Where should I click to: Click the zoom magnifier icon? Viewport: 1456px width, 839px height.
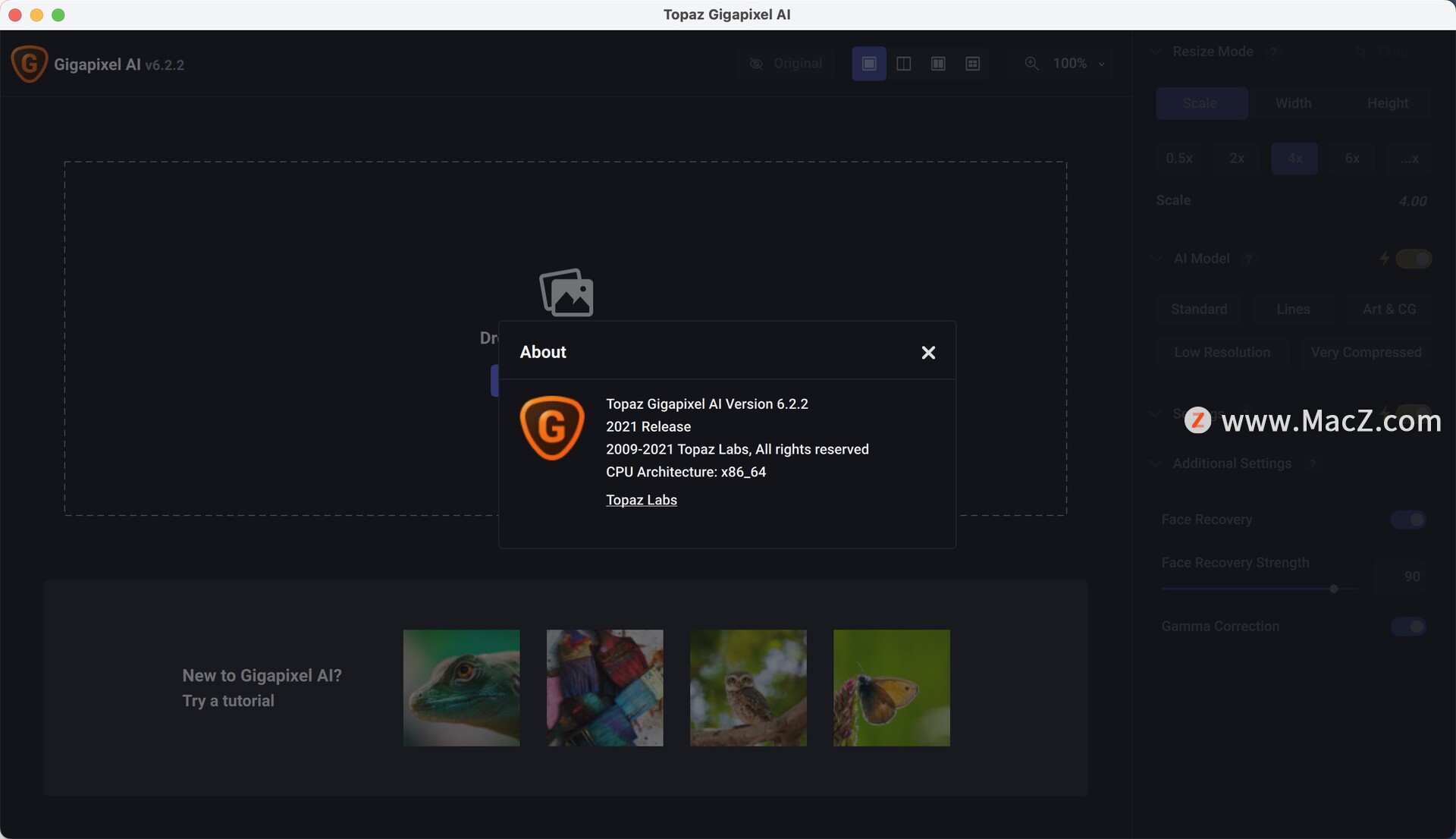(x=1031, y=64)
